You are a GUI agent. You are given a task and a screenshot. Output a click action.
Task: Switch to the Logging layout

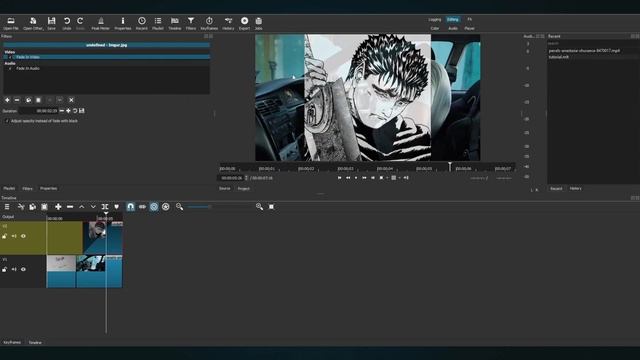pos(435,19)
